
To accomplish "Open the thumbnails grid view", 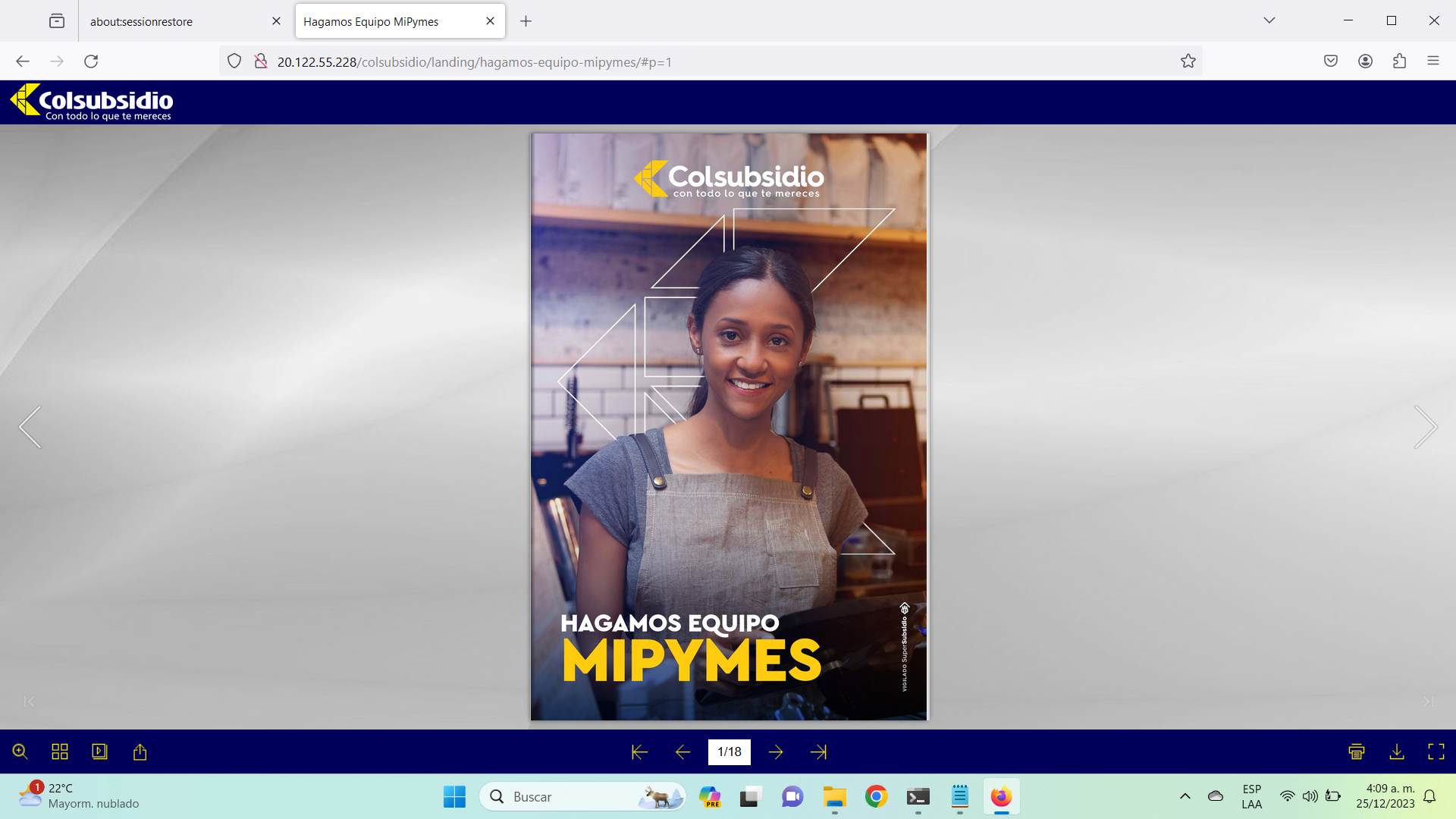I will 60,752.
